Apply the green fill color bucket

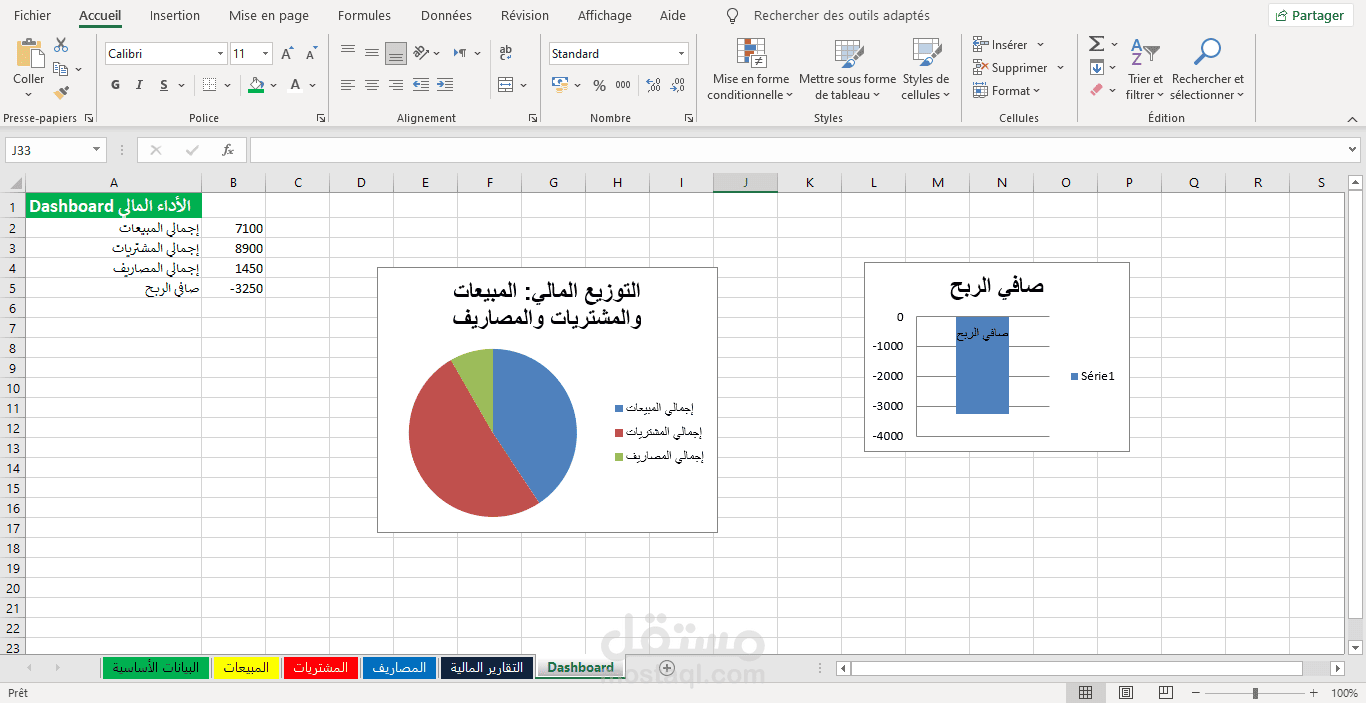pyautogui.click(x=257, y=85)
